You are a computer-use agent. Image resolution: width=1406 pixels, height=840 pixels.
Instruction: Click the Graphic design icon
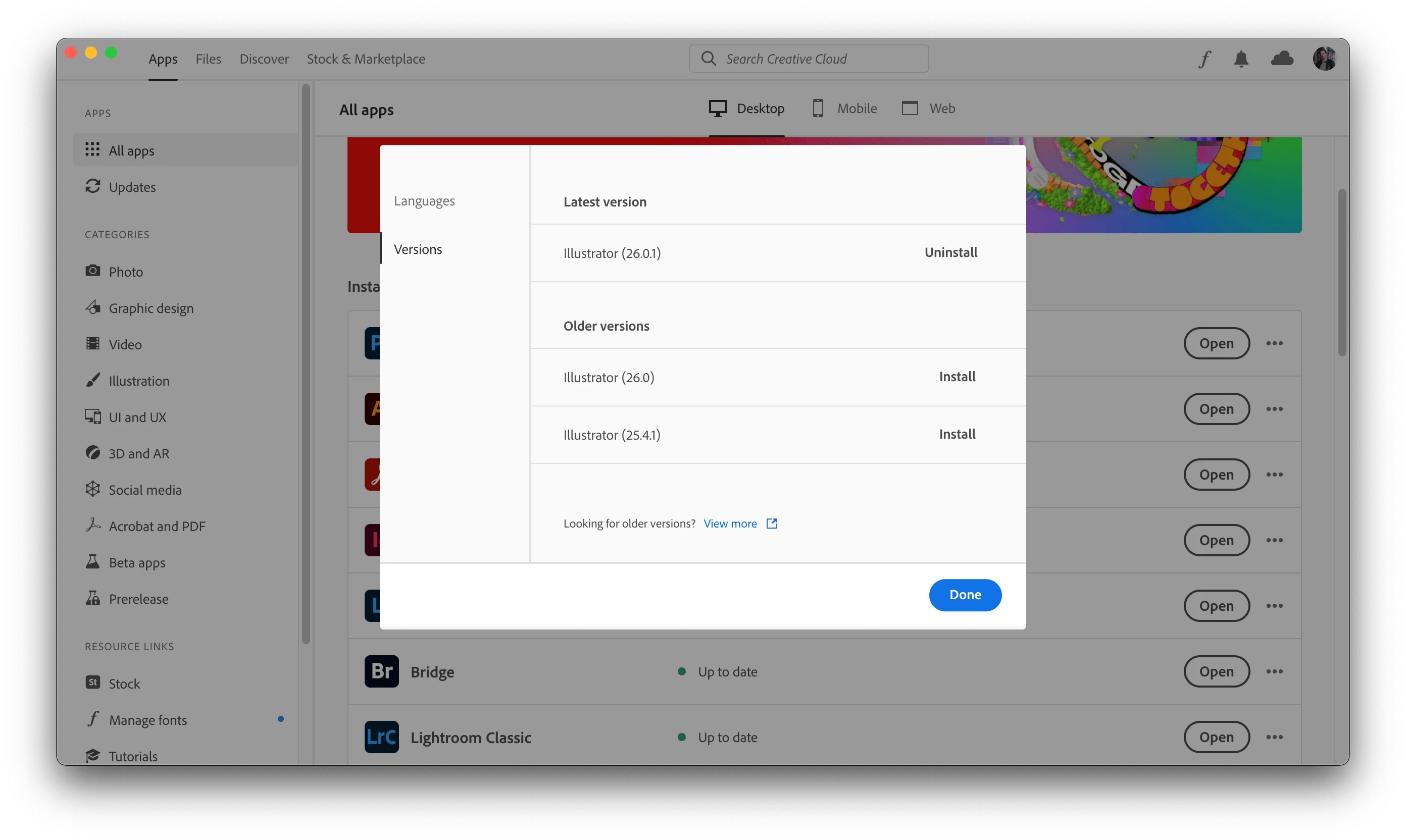92,307
